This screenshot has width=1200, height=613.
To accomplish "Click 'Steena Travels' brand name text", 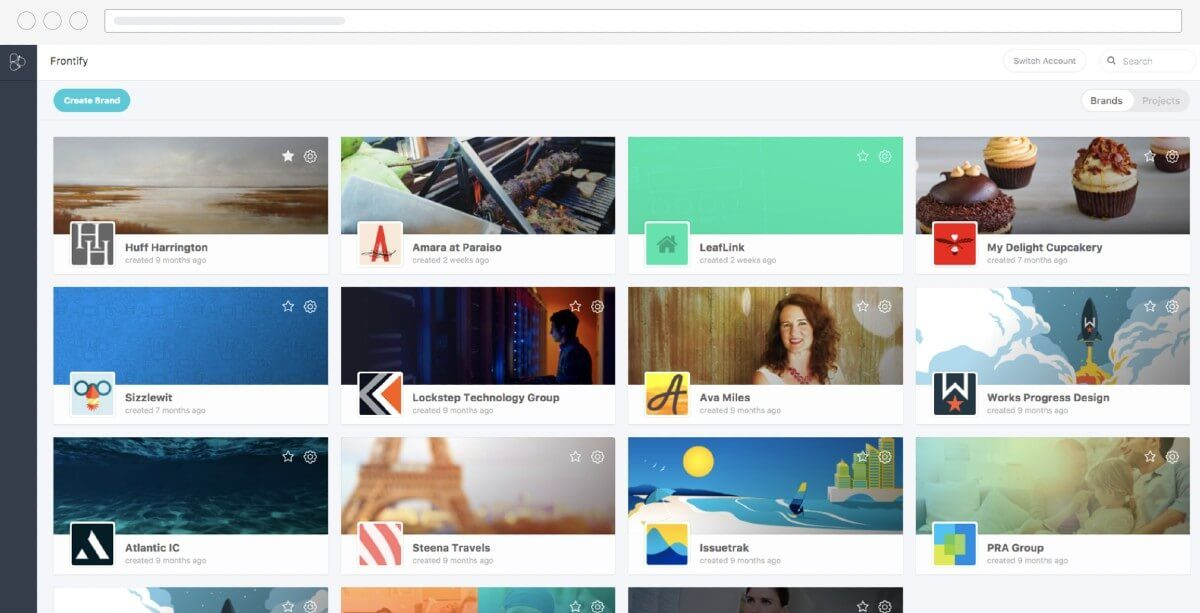I will coord(451,547).
